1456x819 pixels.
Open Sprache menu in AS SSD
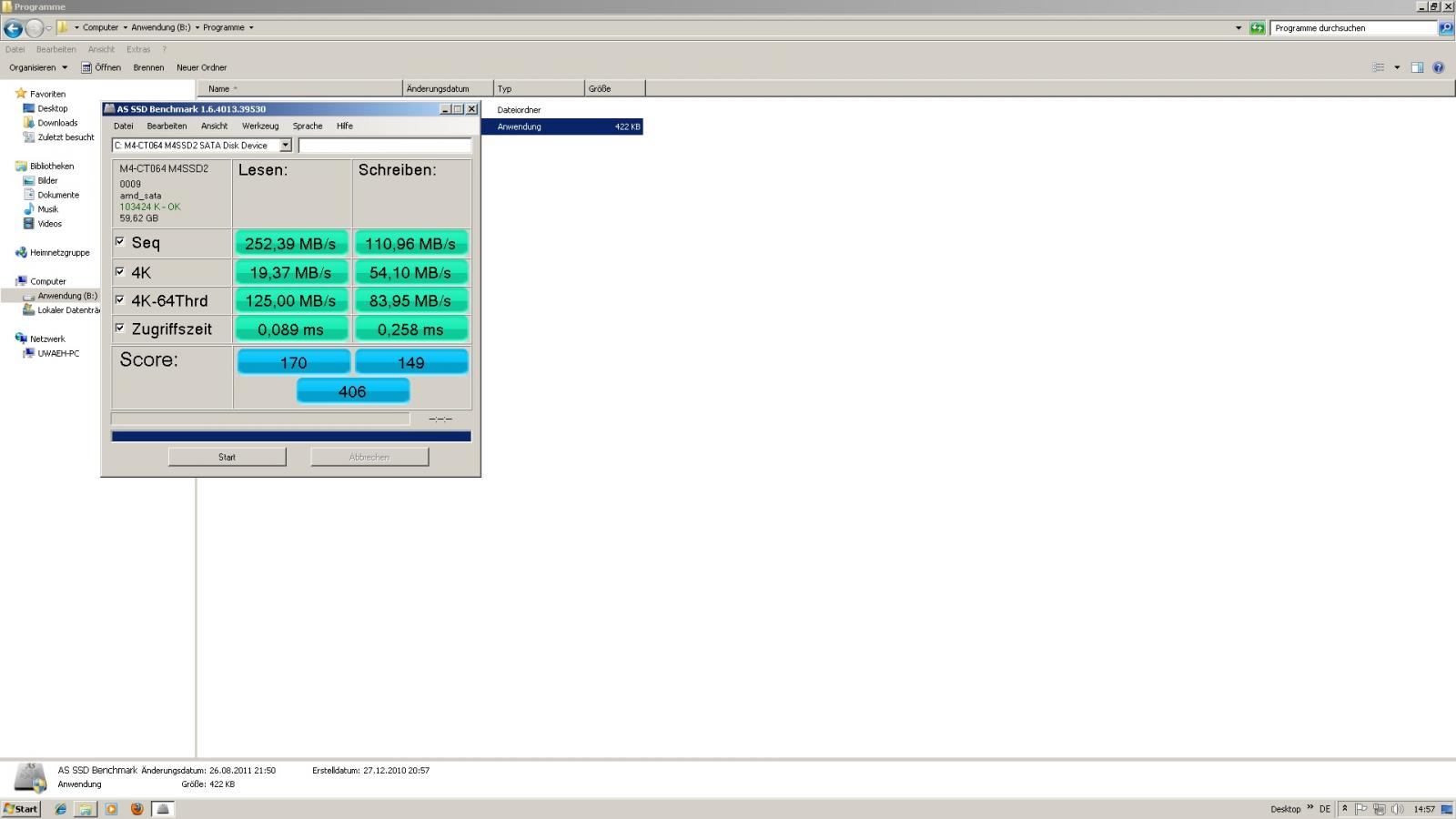click(x=308, y=126)
